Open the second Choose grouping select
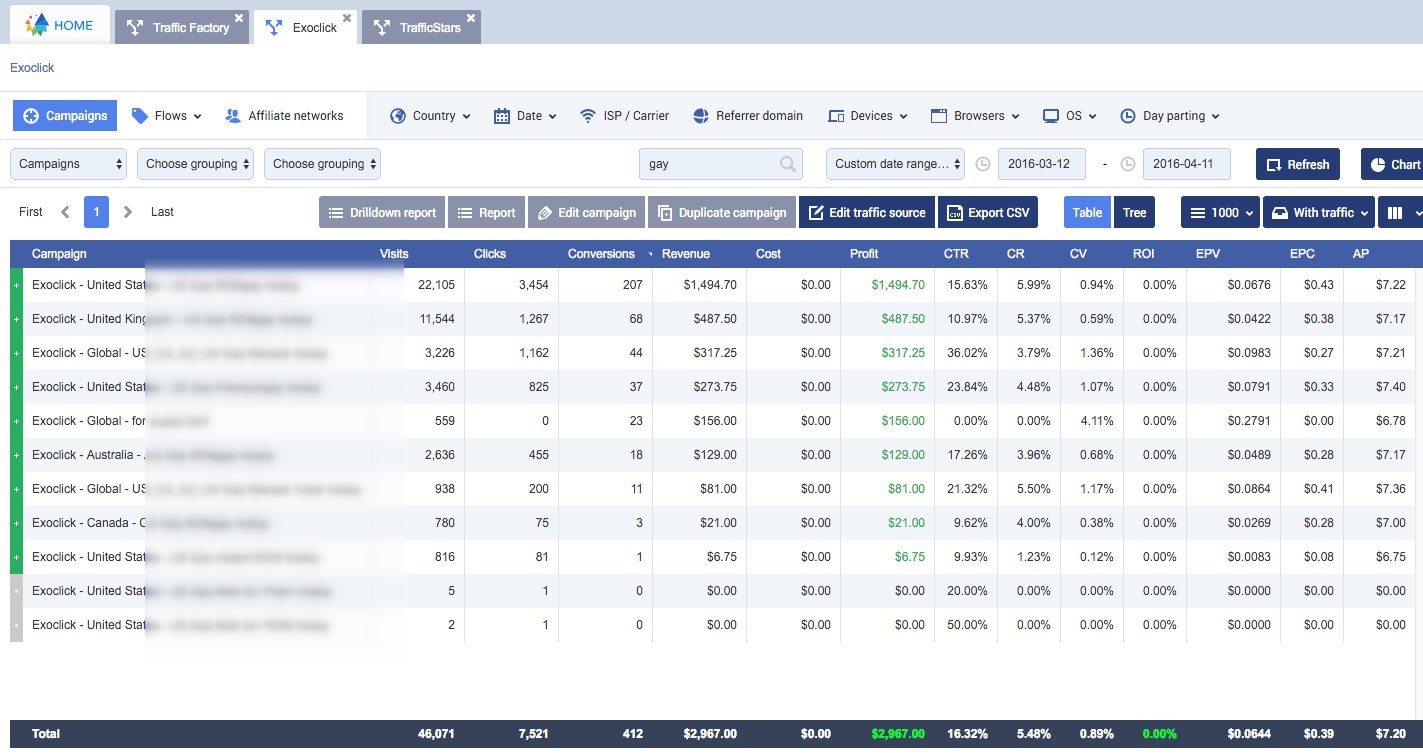 [322, 164]
